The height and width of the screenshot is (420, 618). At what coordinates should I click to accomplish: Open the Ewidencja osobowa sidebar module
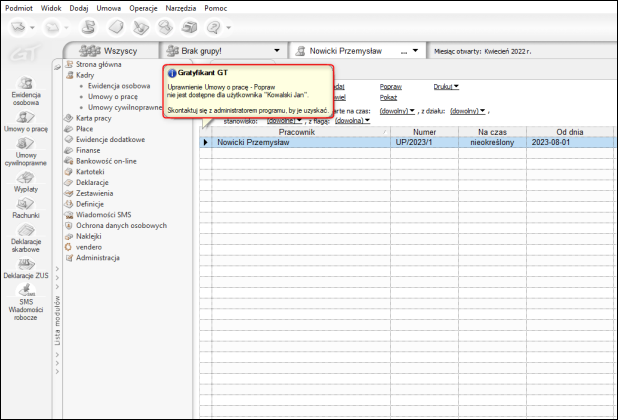[26, 91]
